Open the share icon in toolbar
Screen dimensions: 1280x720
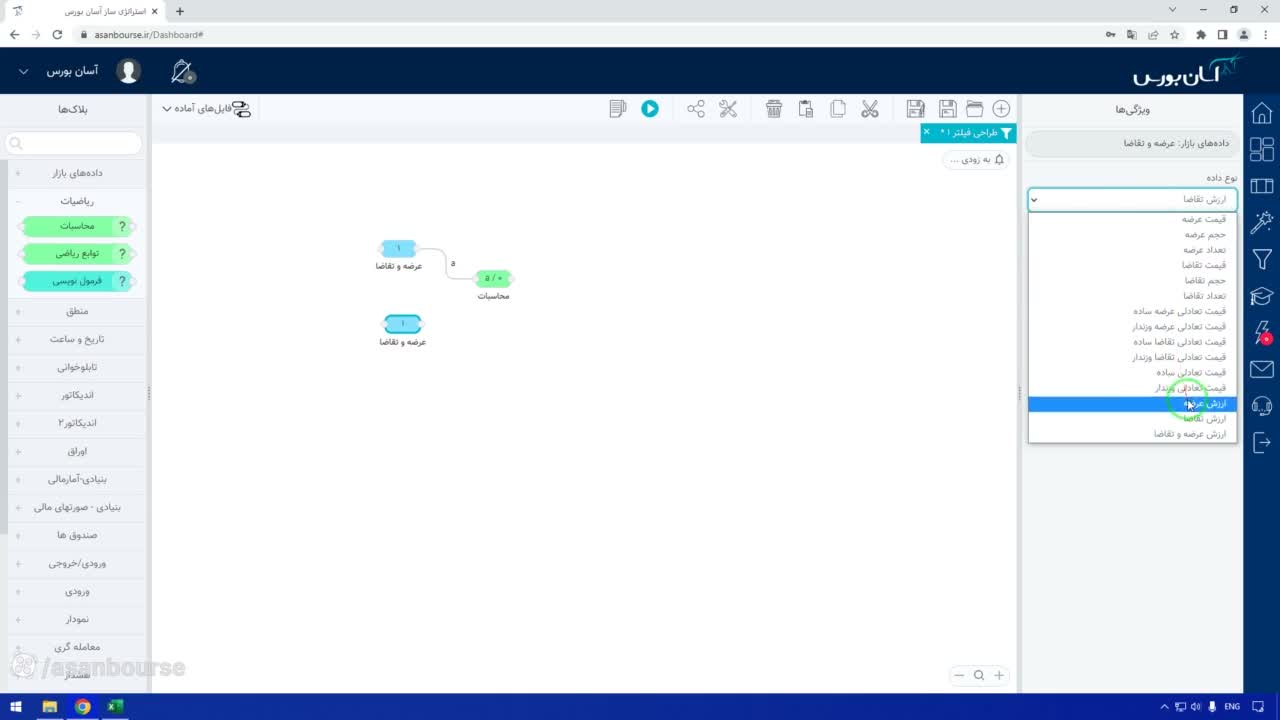click(696, 109)
